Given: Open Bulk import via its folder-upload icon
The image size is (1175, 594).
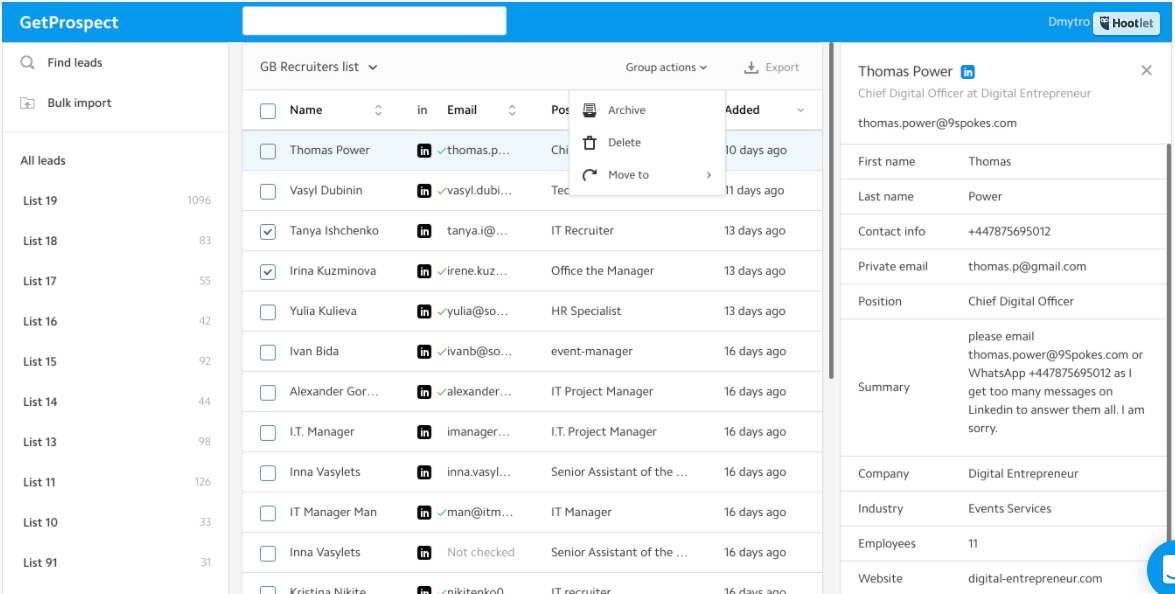Looking at the screenshot, I should pos(27,102).
